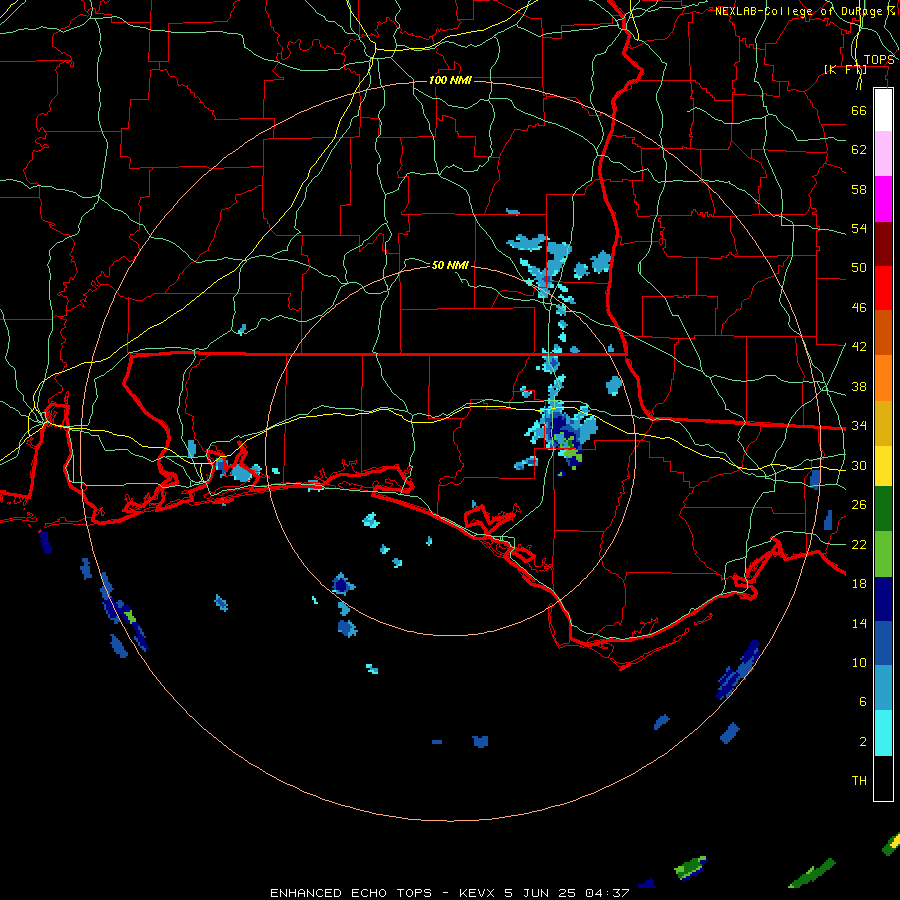Click the legend value 34
The width and height of the screenshot is (900, 900).
pyautogui.click(x=859, y=426)
